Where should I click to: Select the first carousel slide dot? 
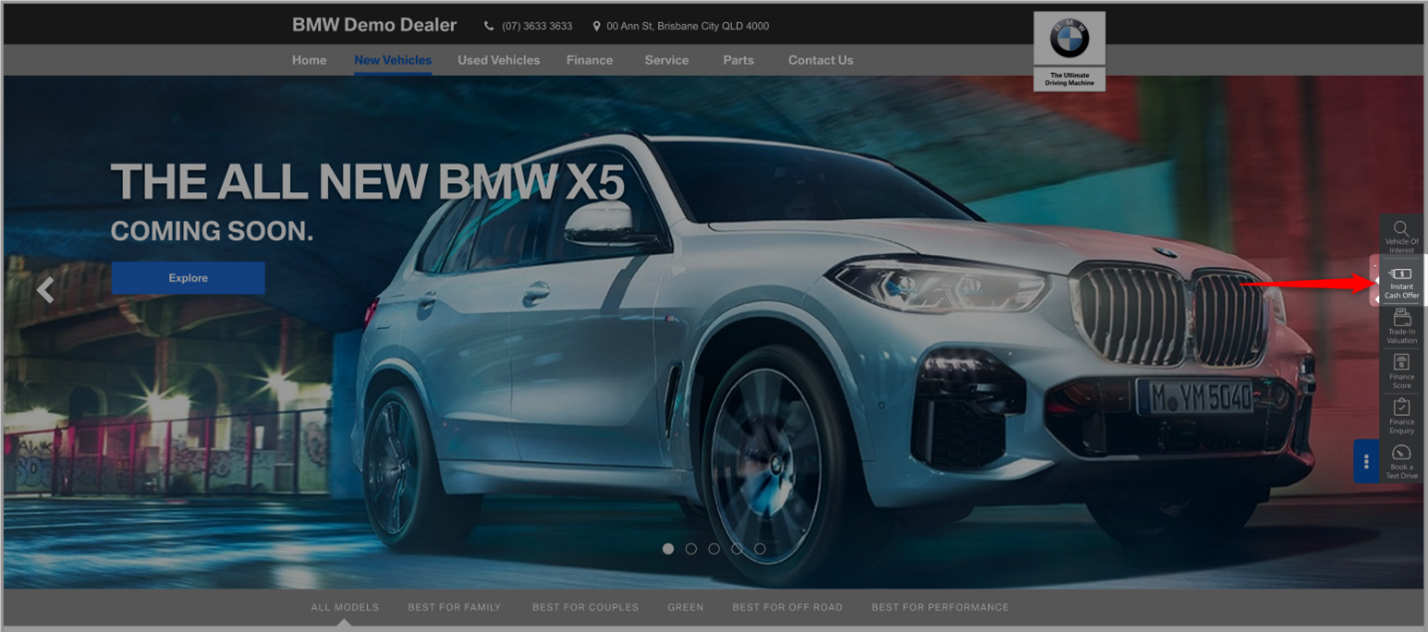[667, 549]
